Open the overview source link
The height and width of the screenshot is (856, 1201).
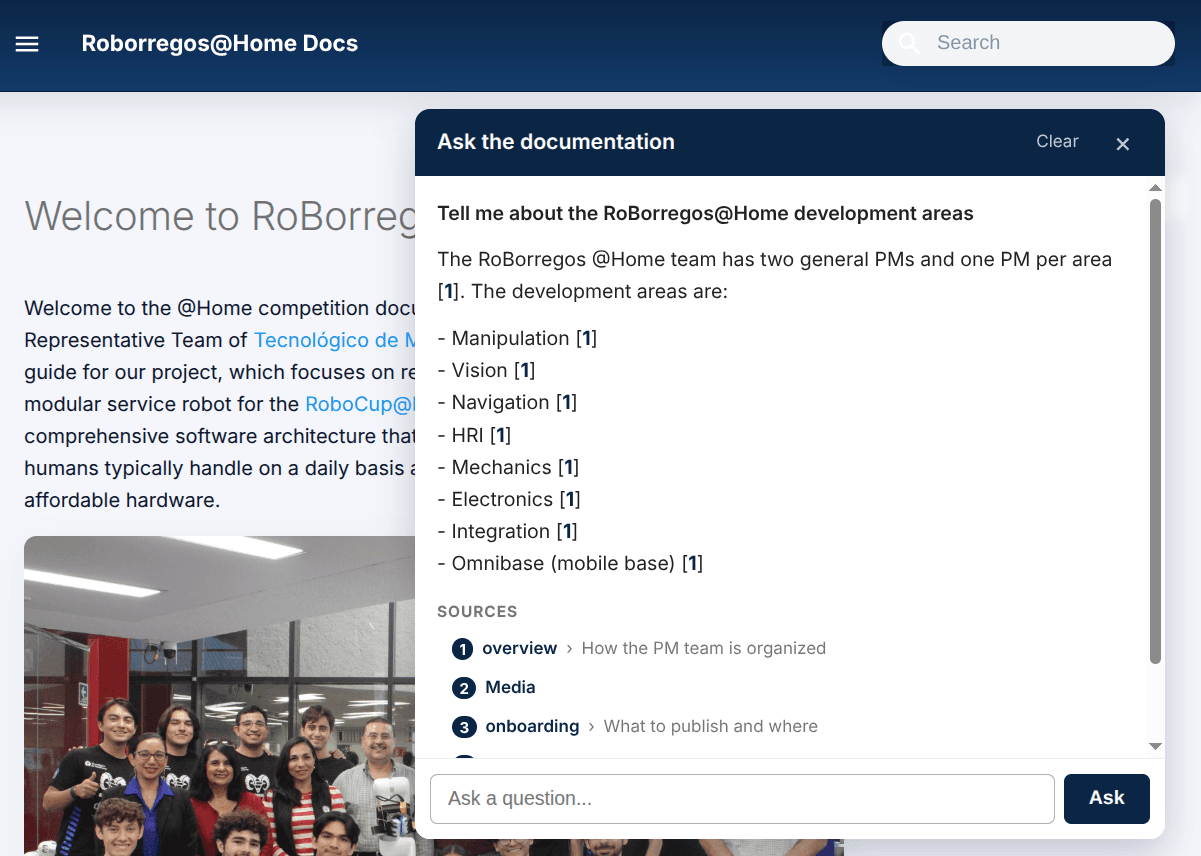point(519,648)
